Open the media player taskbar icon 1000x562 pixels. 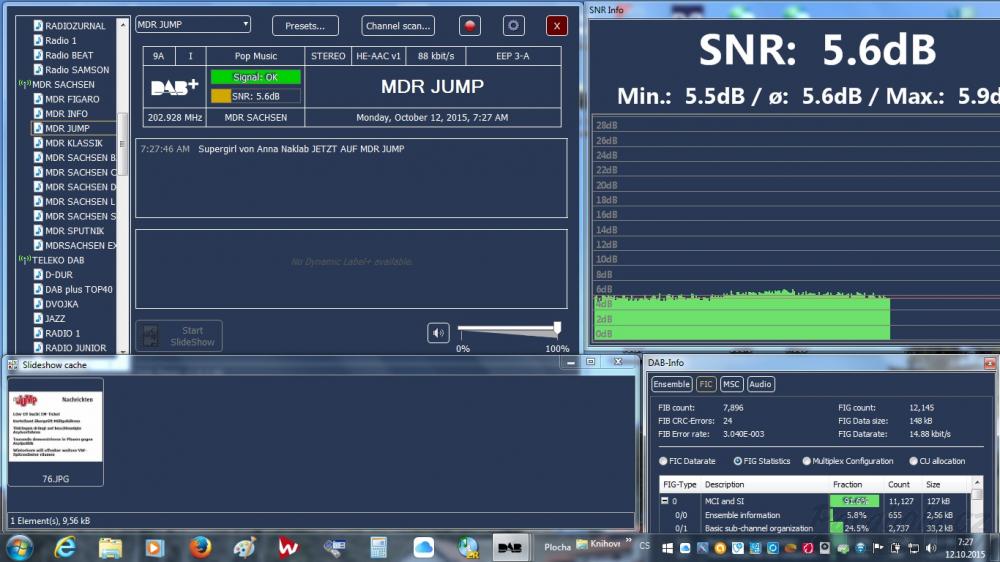point(154,547)
